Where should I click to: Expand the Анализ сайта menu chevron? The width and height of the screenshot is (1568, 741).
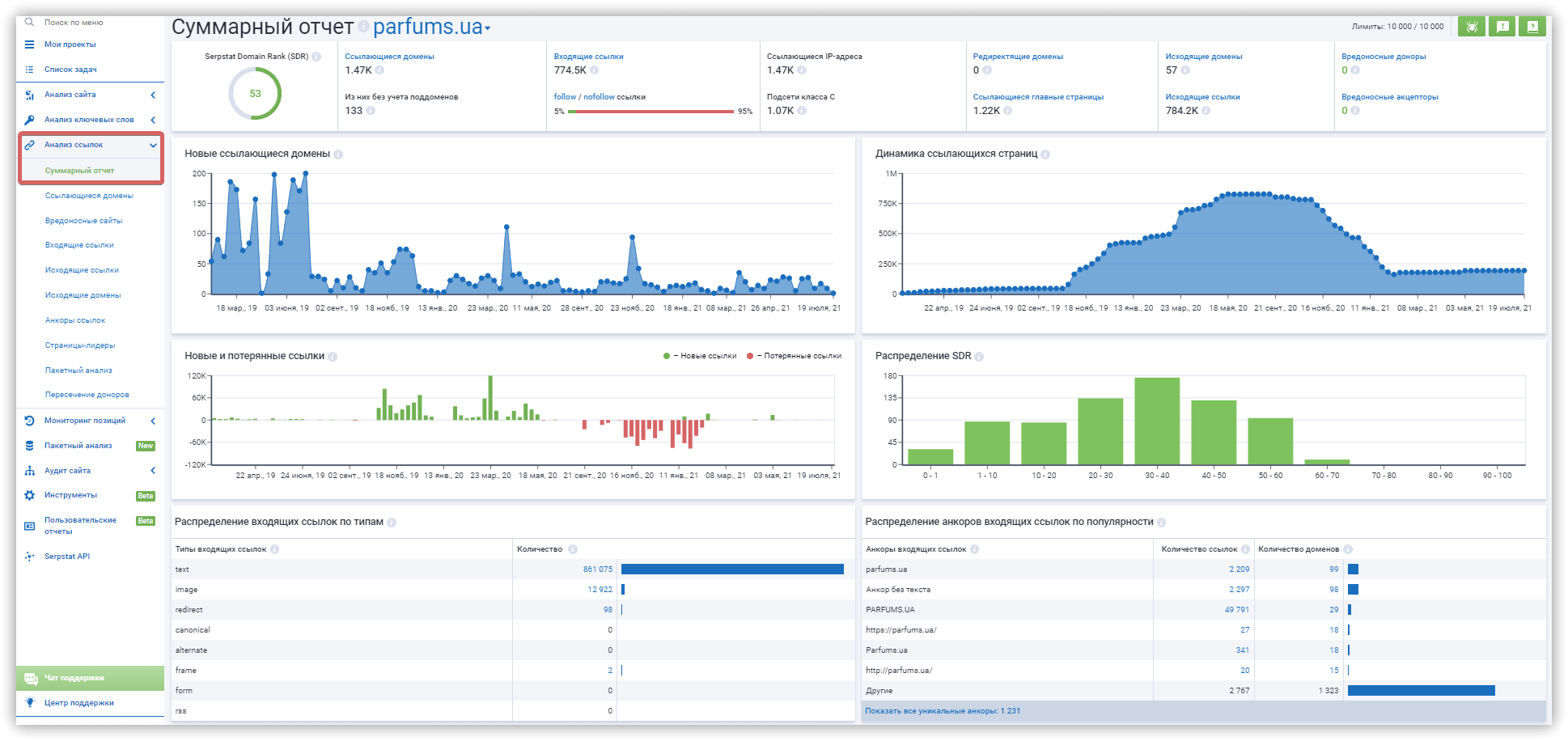[153, 95]
